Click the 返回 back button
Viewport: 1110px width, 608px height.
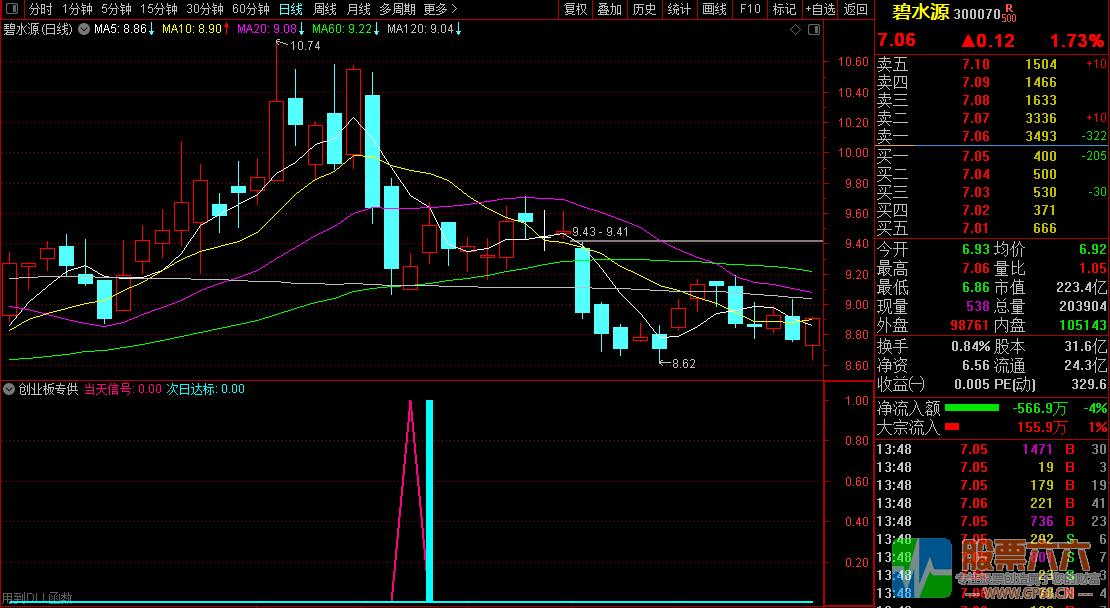(856, 9)
